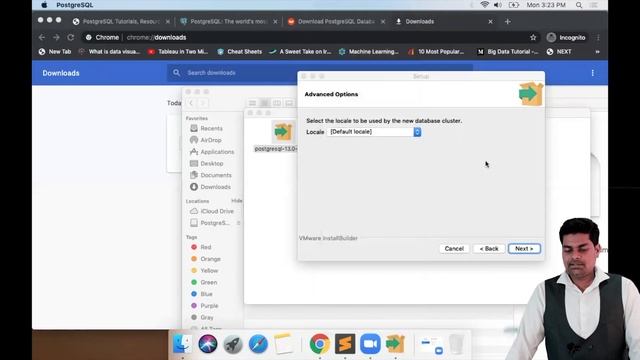Select Recents in Finder sidebar
Screen dimensions: 640x360
(x=207, y=128)
